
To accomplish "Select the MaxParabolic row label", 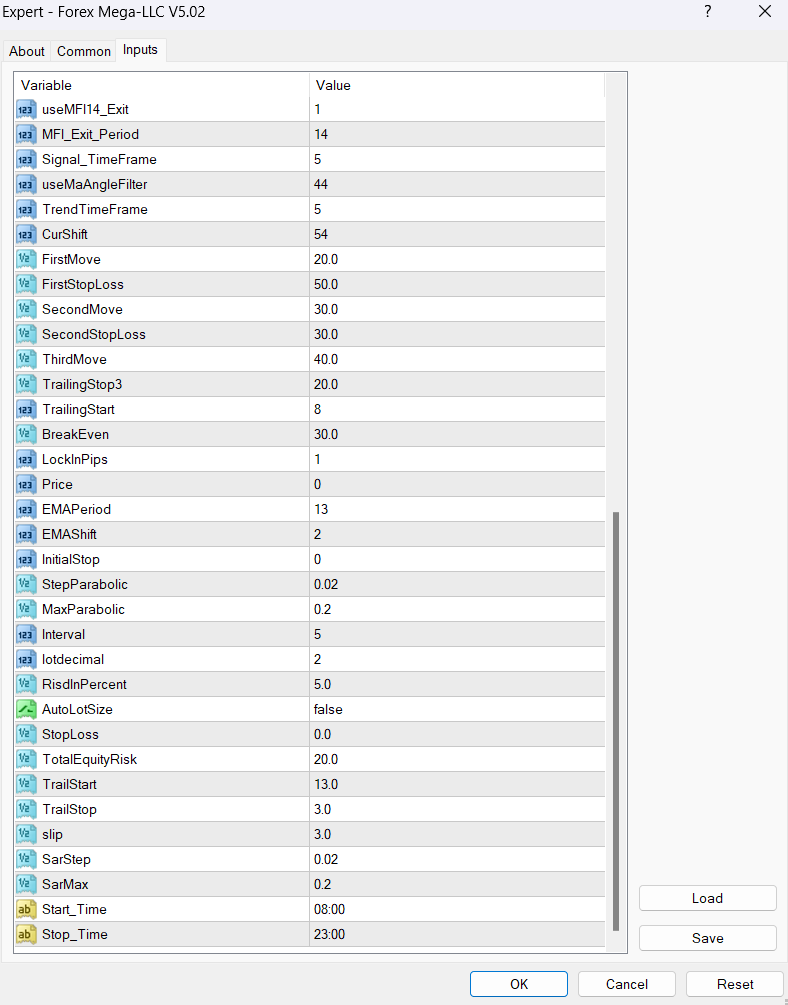I will pos(83,610).
